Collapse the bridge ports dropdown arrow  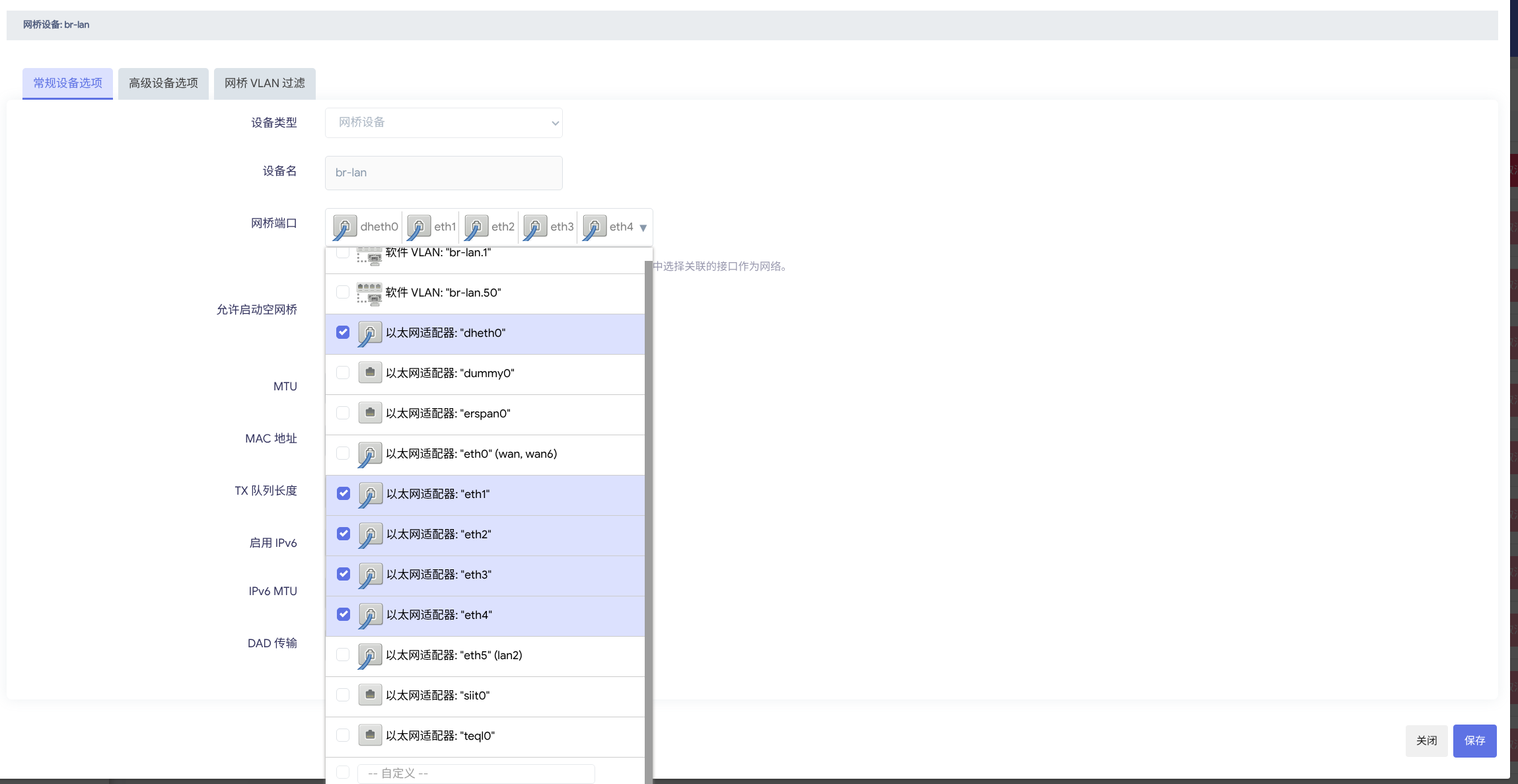pos(643,228)
